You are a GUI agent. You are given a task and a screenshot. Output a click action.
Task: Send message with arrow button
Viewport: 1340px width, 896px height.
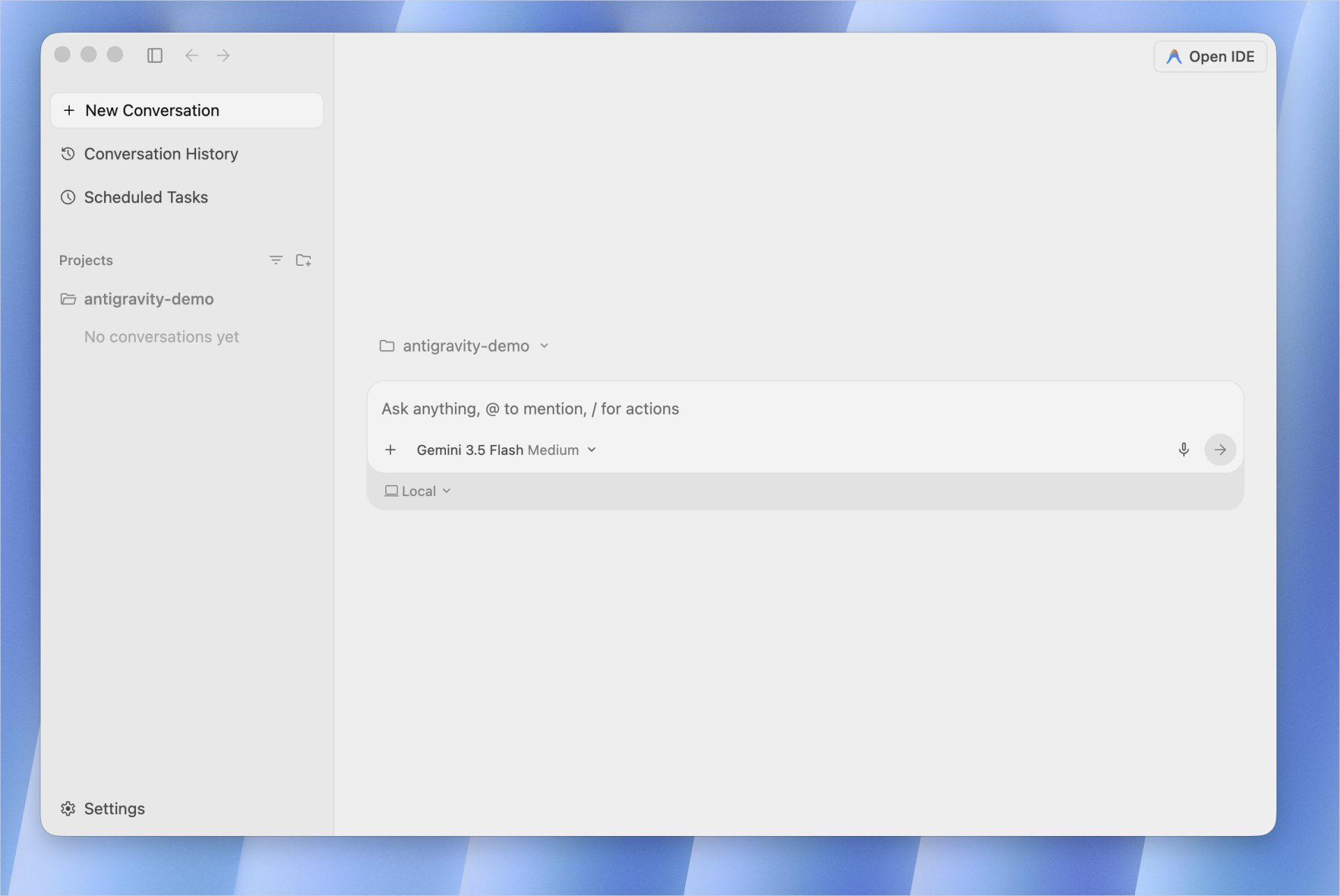click(x=1220, y=449)
